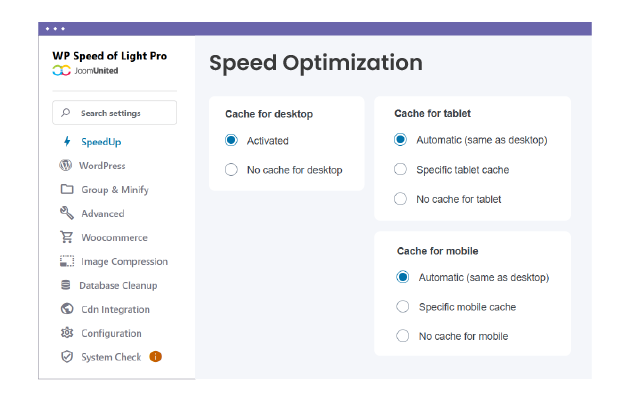Click the Image Compression icon
Viewport: 630px width, 401px height.
pyautogui.click(x=67, y=262)
